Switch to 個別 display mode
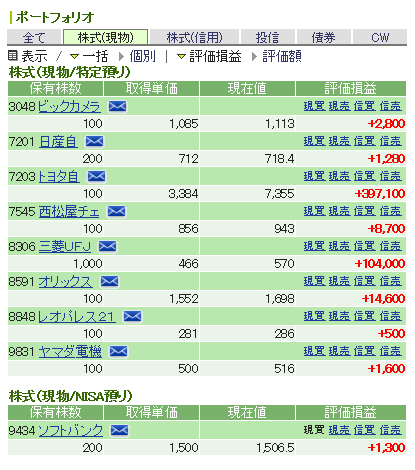 tap(142, 56)
